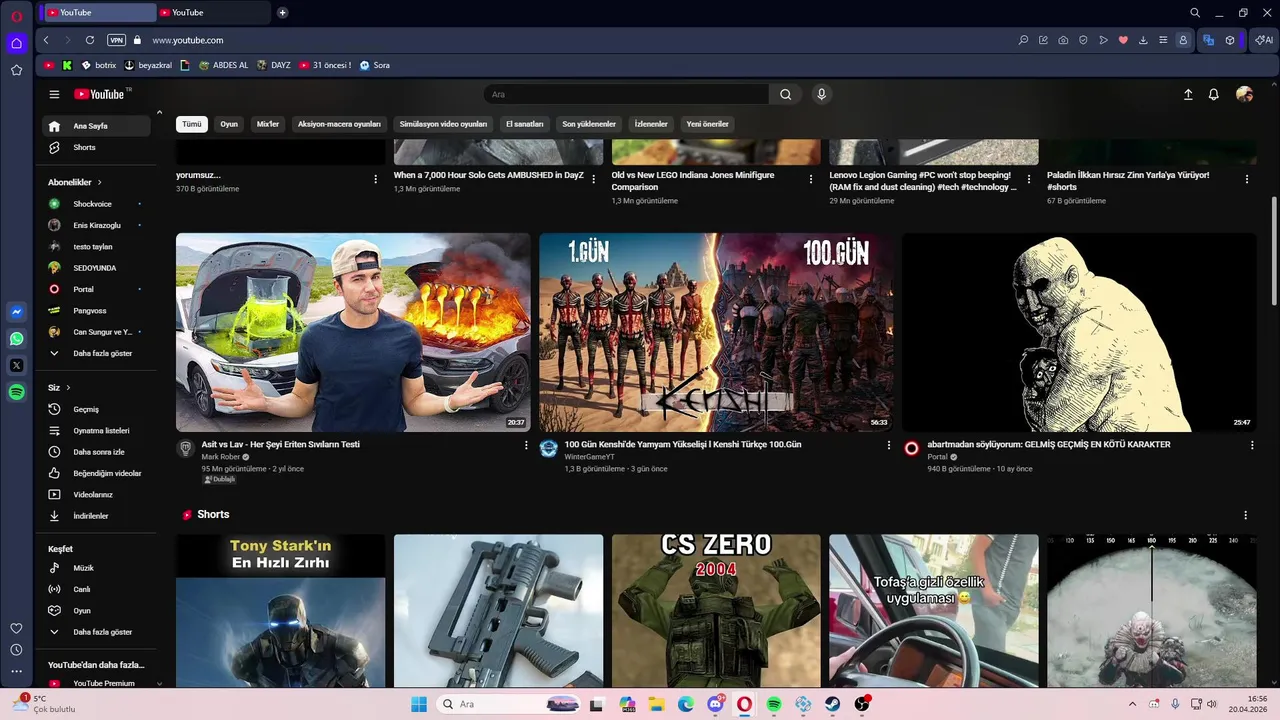Select Aksiyon-macera oyunları filter chip
Screen dimensions: 1280x720
tap(339, 124)
